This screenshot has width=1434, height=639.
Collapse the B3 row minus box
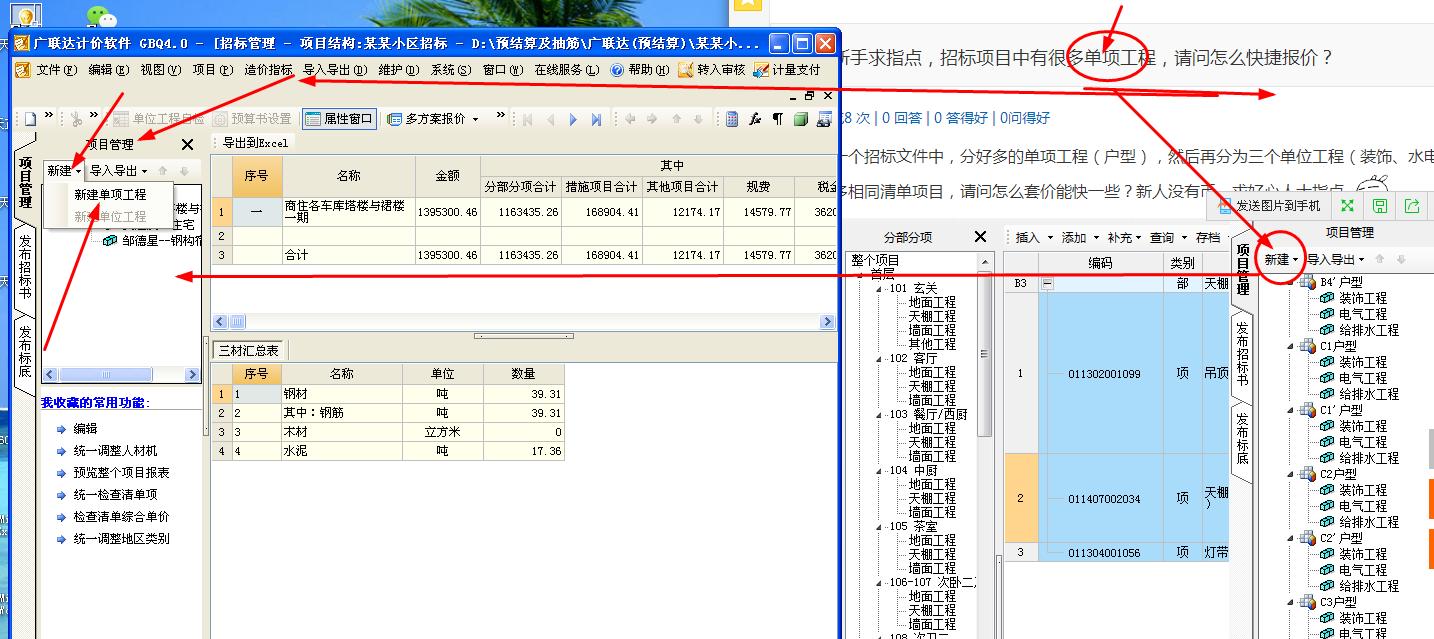click(1047, 284)
